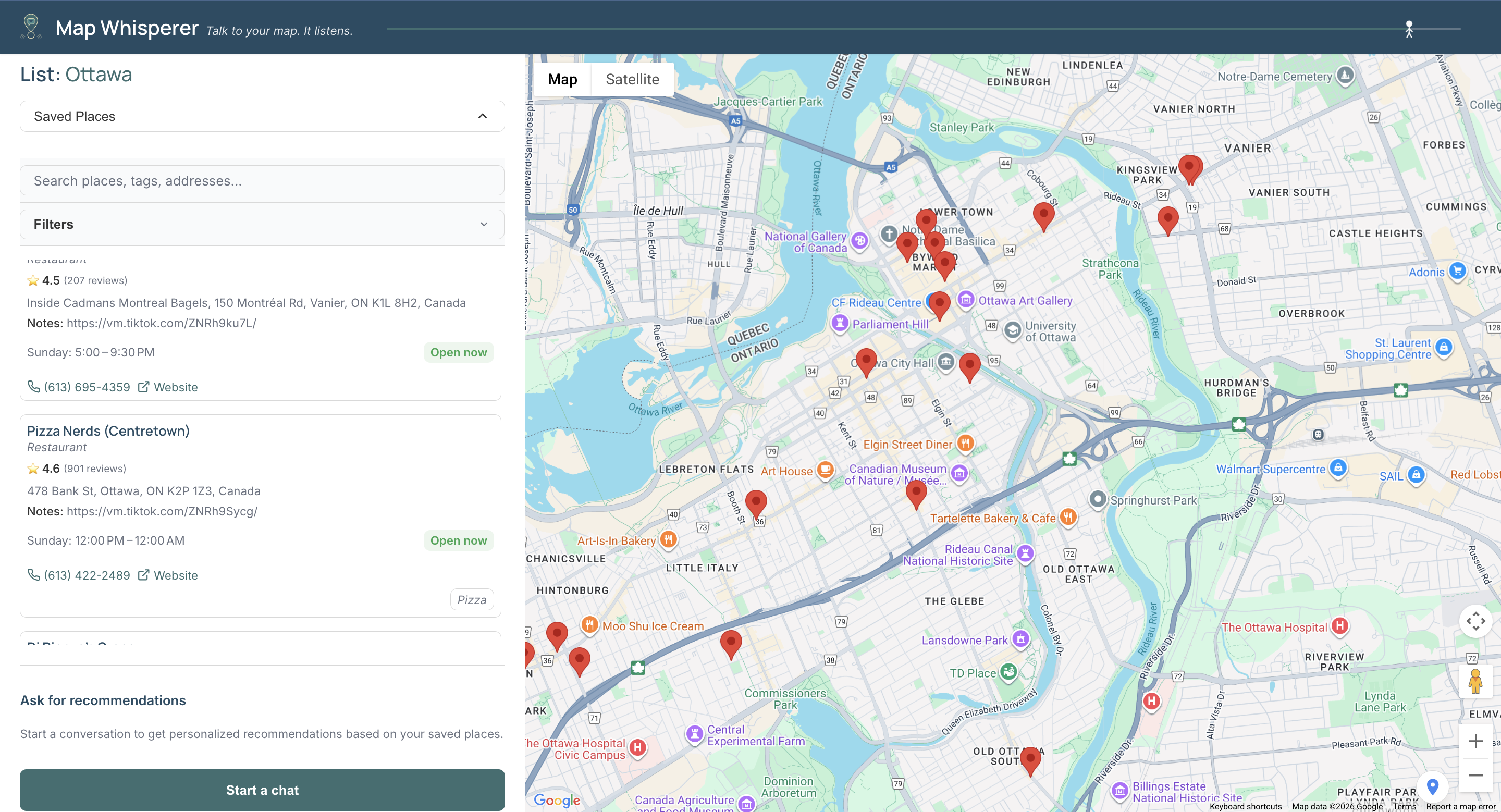Open map camera pan controls
This screenshot has width=1501, height=812.
click(x=1475, y=621)
